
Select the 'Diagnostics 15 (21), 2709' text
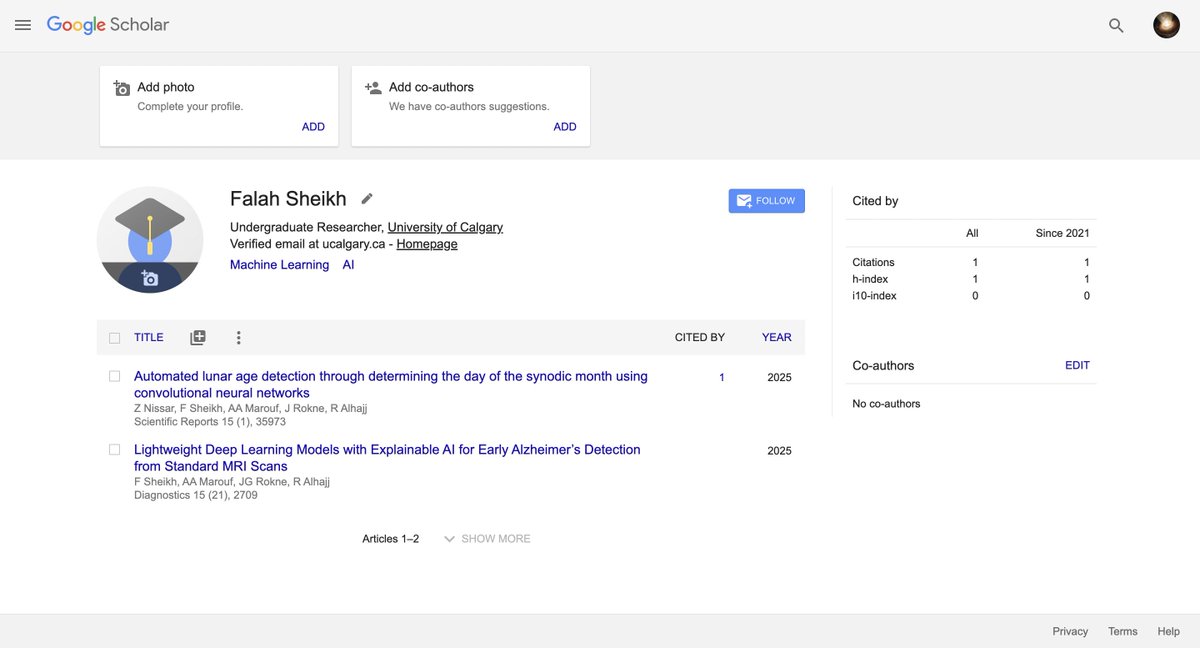tap(196, 495)
